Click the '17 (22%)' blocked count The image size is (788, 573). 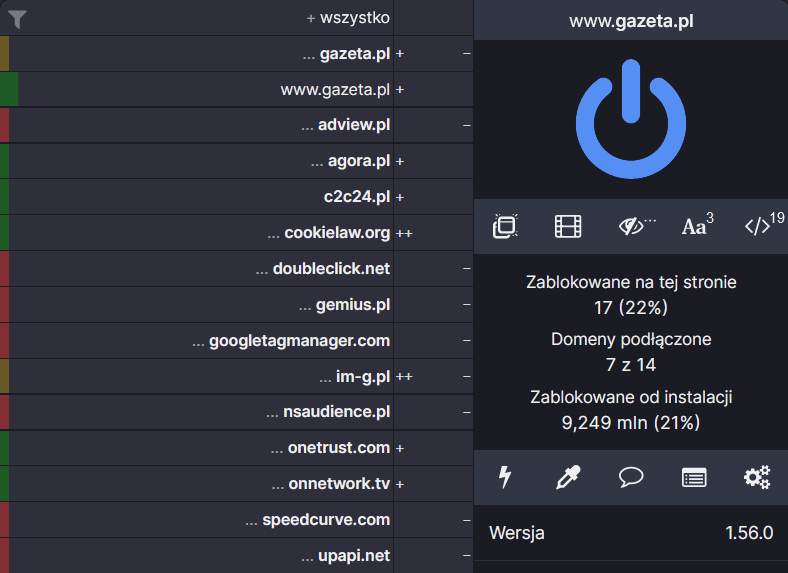[x=631, y=307]
